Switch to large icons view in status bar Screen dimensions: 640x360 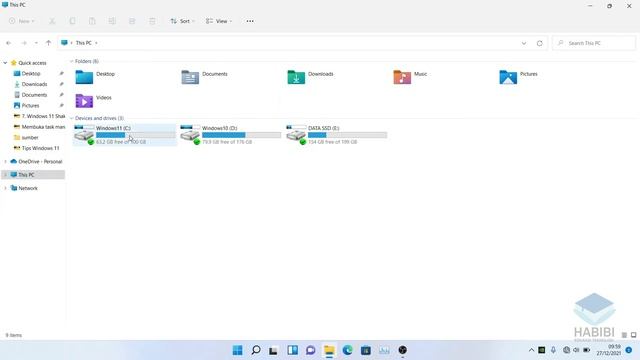(x=633, y=335)
